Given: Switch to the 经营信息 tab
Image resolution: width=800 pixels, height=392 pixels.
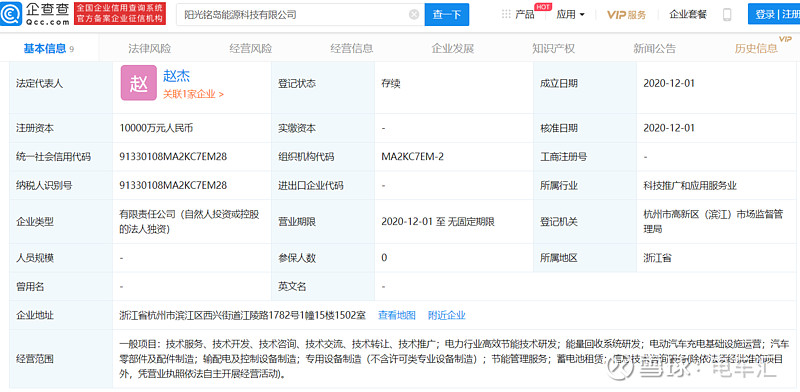Looking at the screenshot, I should click(x=352, y=48).
